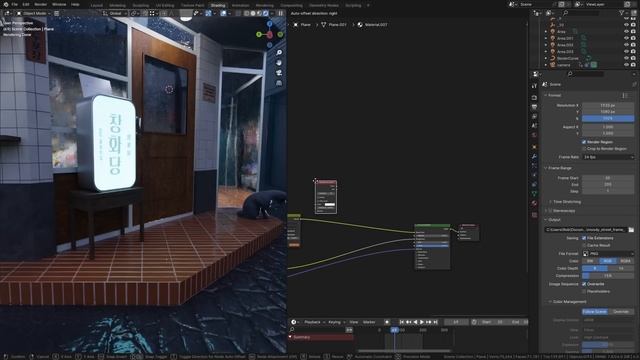Image resolution: width=640 pixels, height=360 pixels.
Task: Hide BezierCurve in viewport via eye icon
Action: click(x=626, y=58)
